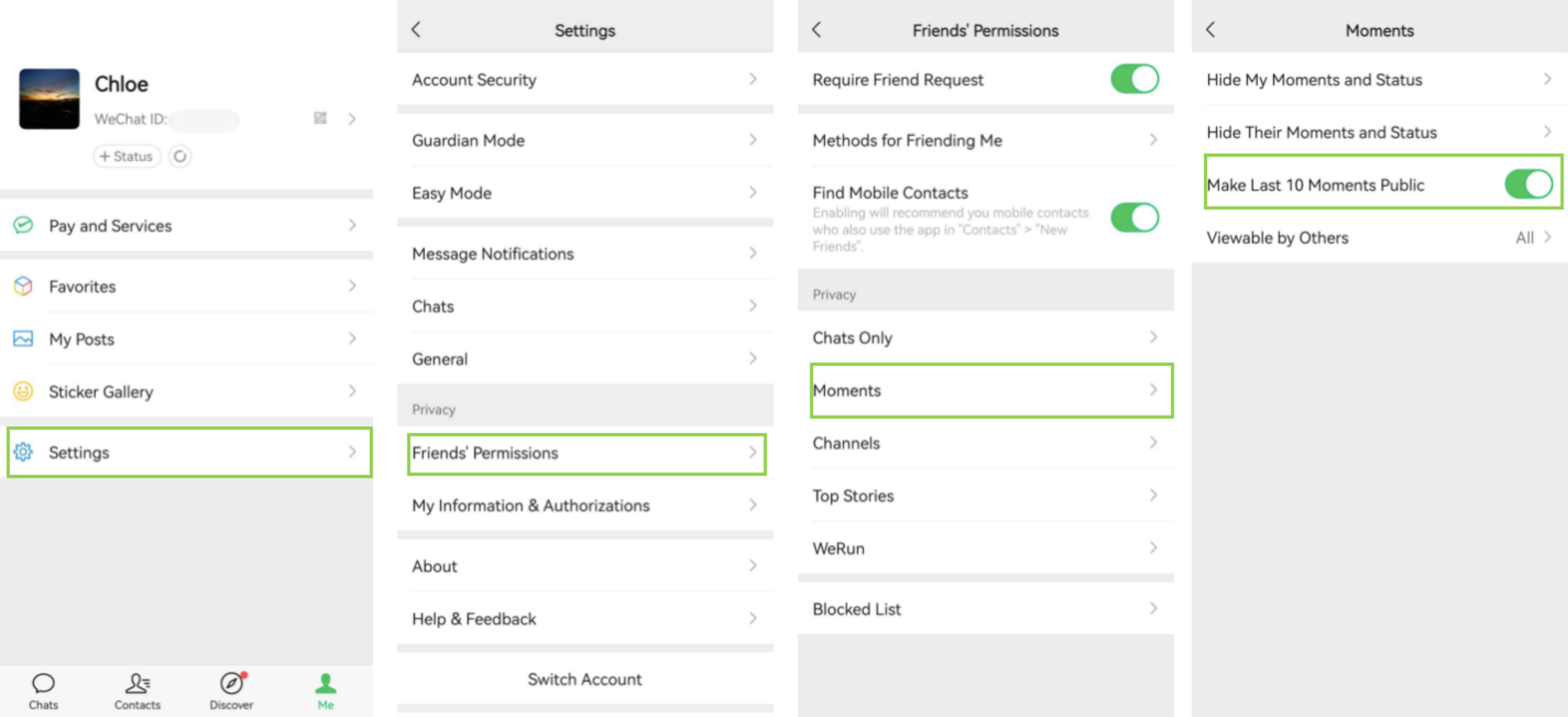Switch to the Contacts tab
Screen dimensions: 1568x717
[137, 690]
